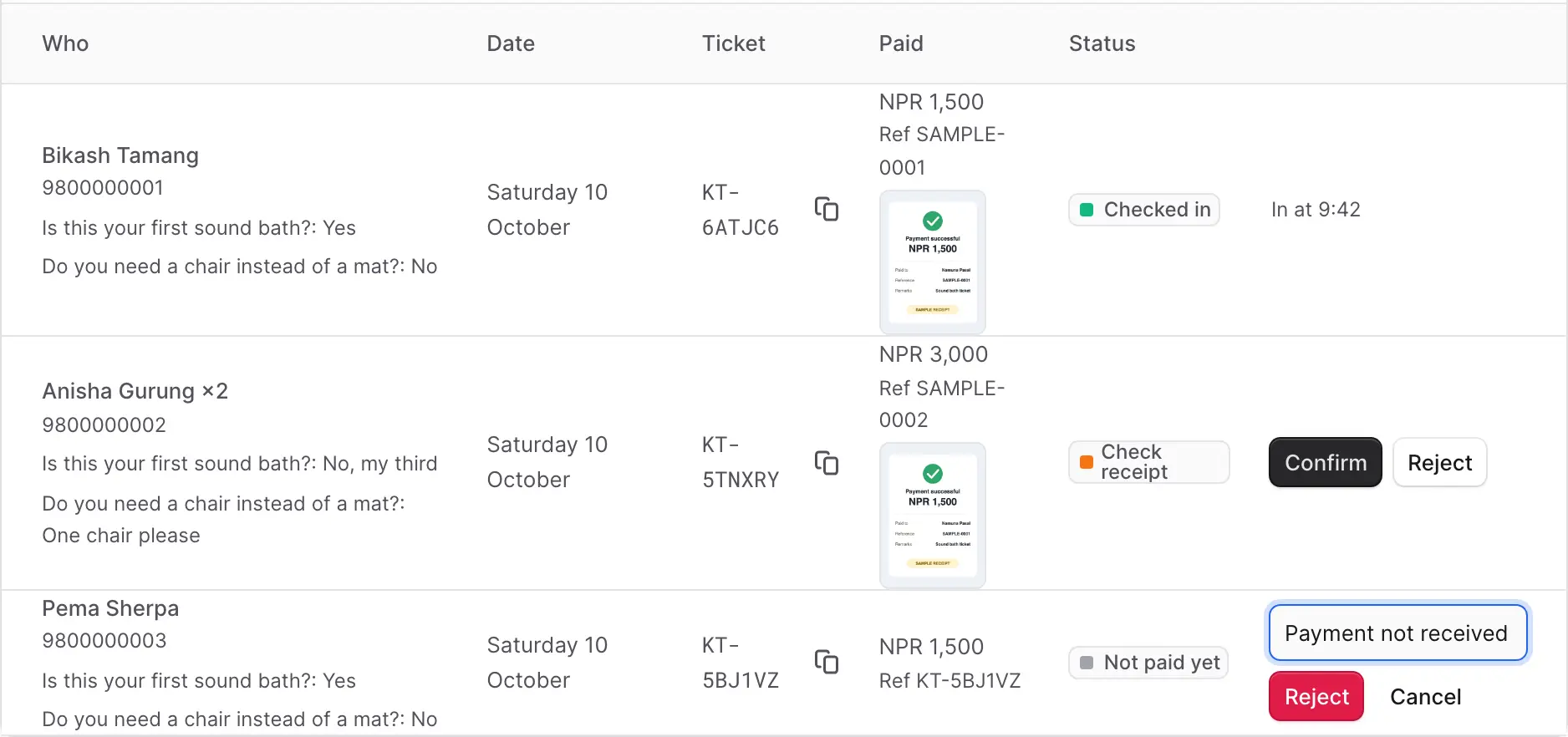Viewport: 1568px width, 737px height.
Task: Confirm Anisha Gurung's payment
Action: point(1326,462)
